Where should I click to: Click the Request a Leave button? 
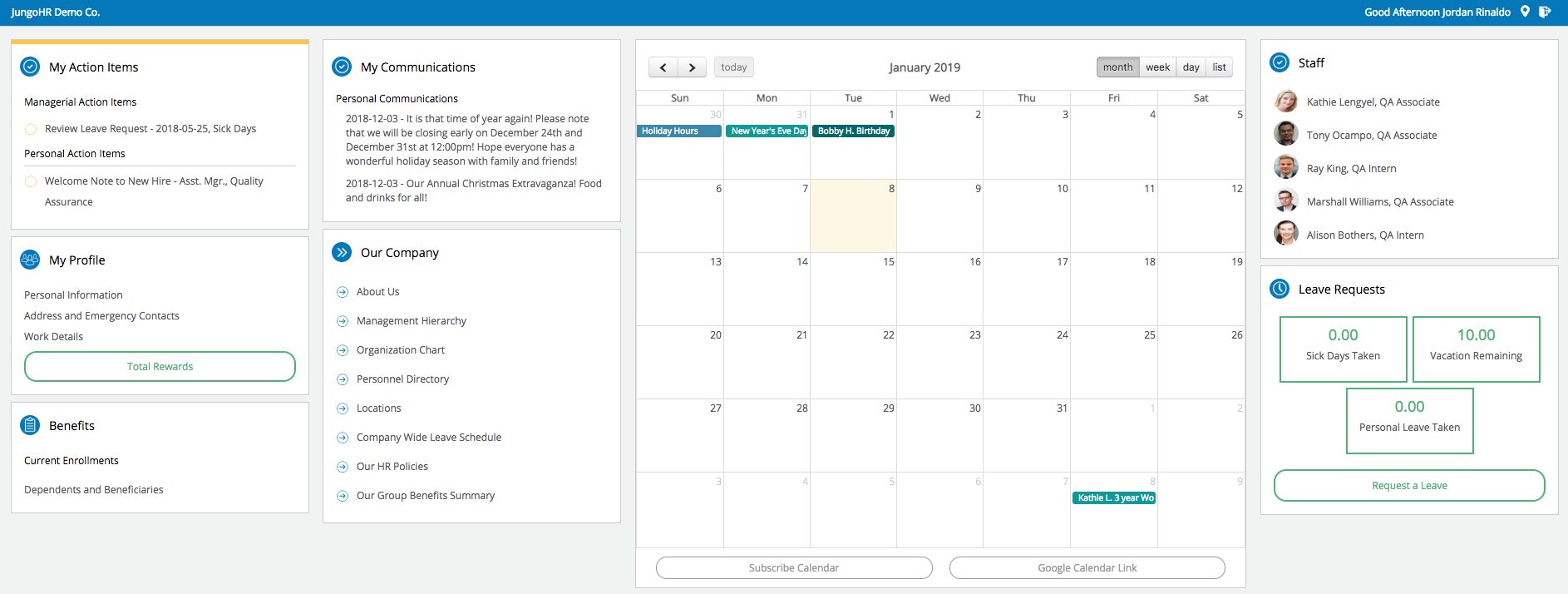tap(1409, 486)
